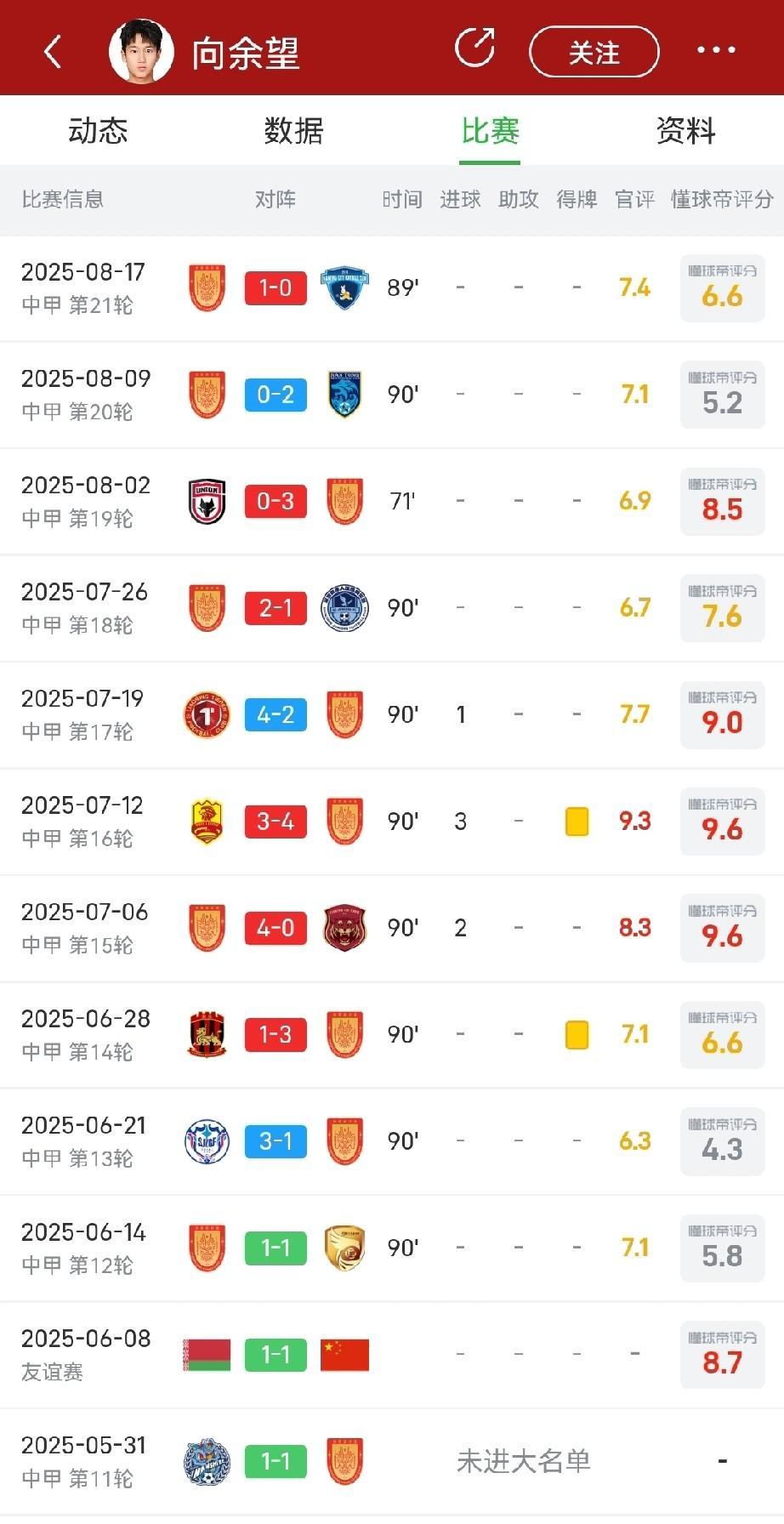Image resolution: width=784 pixels, height=1524 pixels.
Task: Open the share icon in header
Action: click(475, 48)
